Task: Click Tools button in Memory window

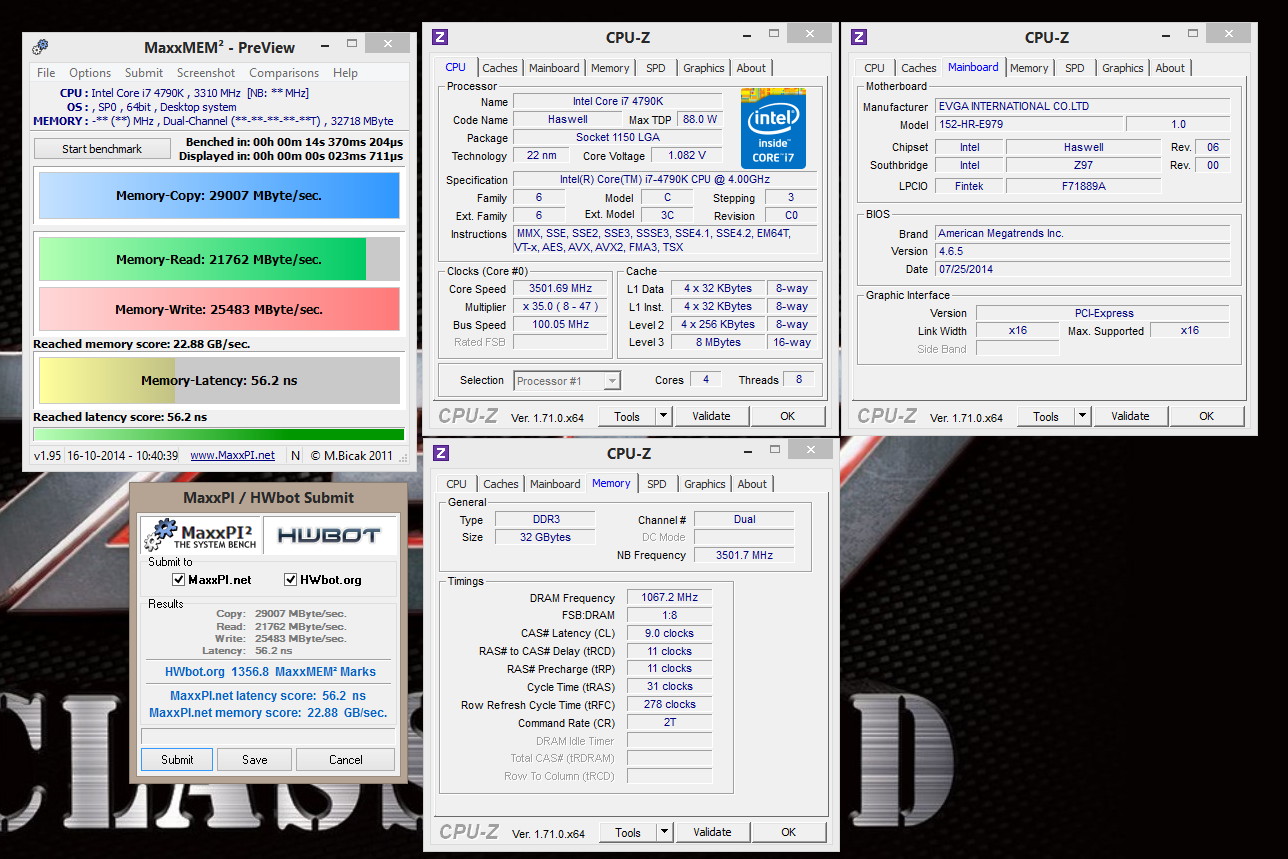Action: [x=628, y=832]
